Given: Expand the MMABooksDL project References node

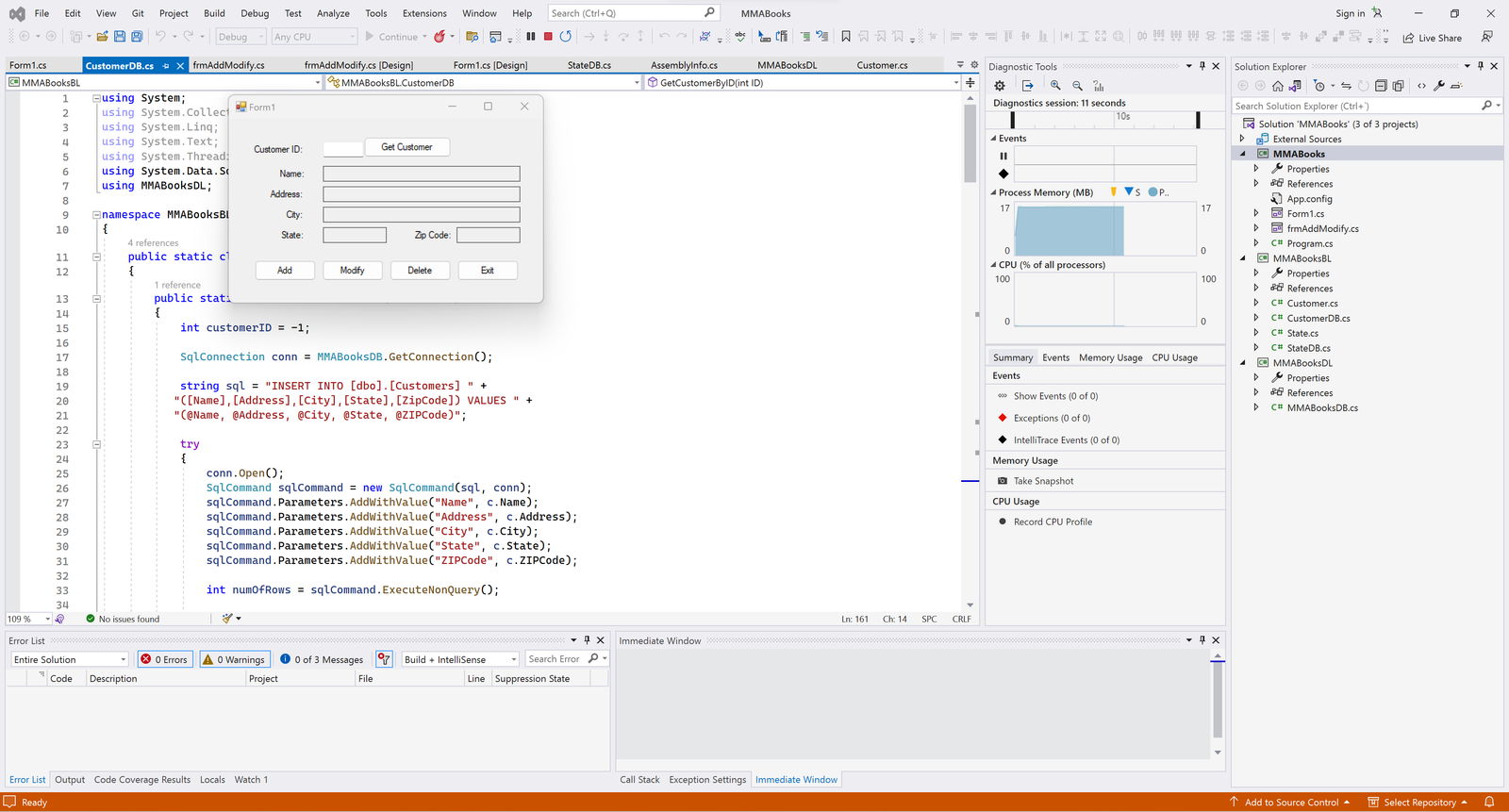Looking at the screenshot, I should coord(1255,392).
